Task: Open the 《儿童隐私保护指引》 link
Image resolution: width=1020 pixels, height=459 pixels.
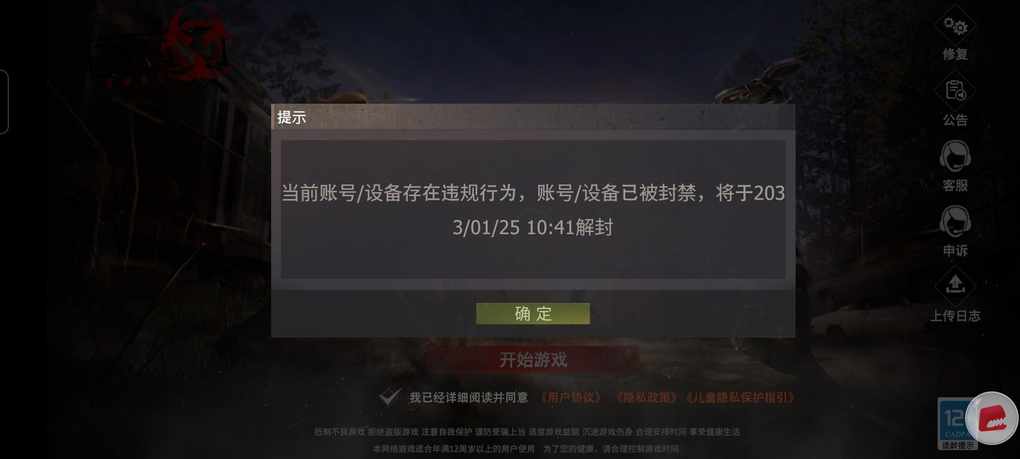Action: 741,397
